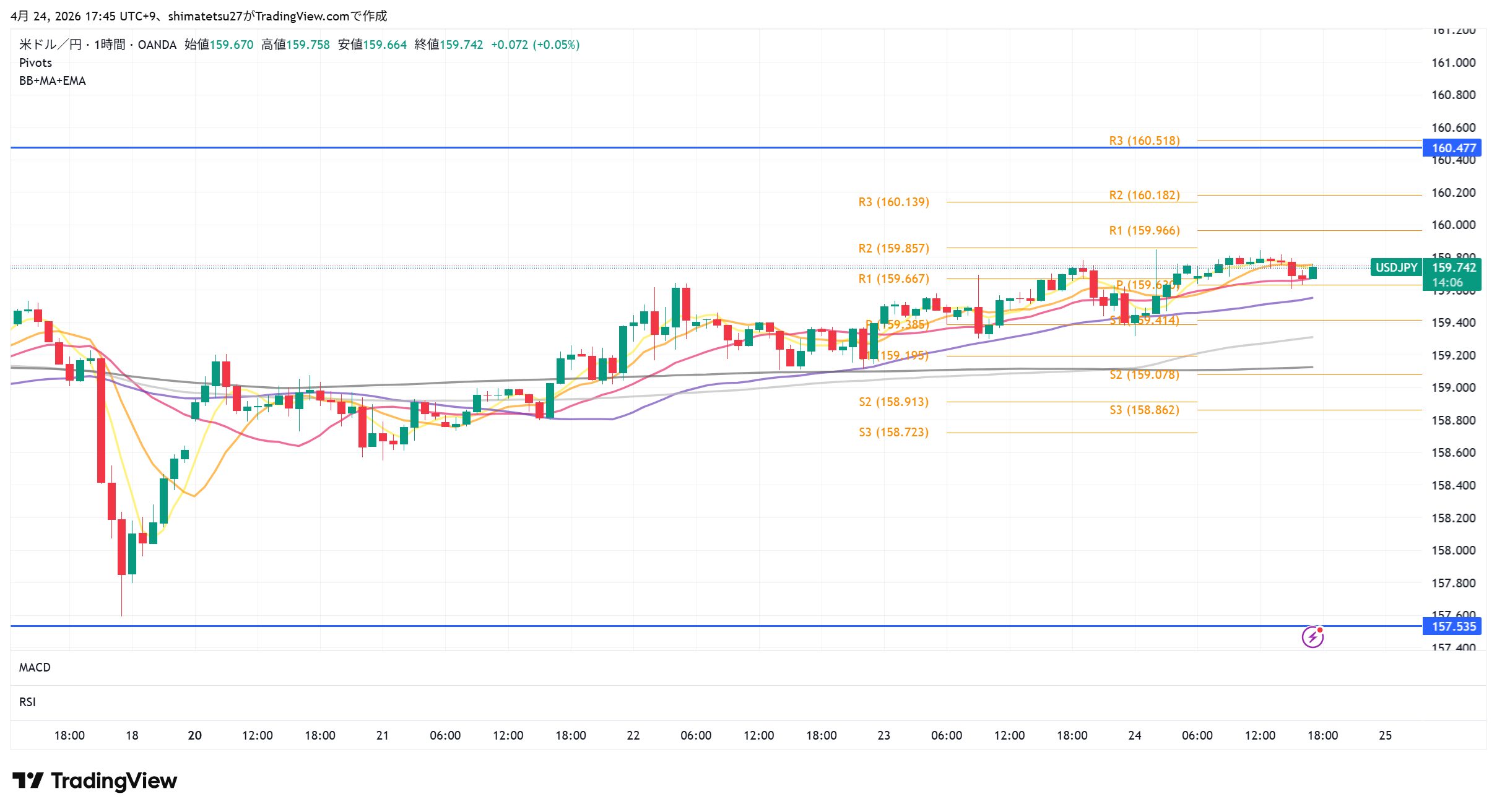The height and width of the screenshot is (812, 1497).
Task: Click the 160.477 blue price label
Action: pyautogui.click(x=1453, y=148)
